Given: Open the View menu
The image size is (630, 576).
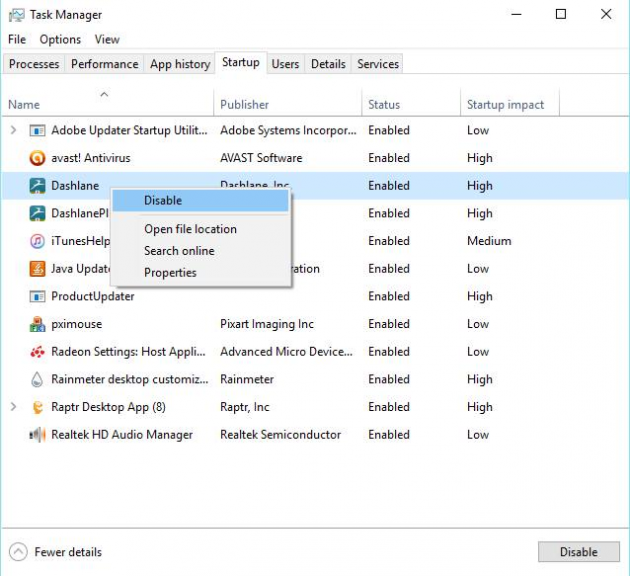Looking at the screenshot, I should [107, 39].
